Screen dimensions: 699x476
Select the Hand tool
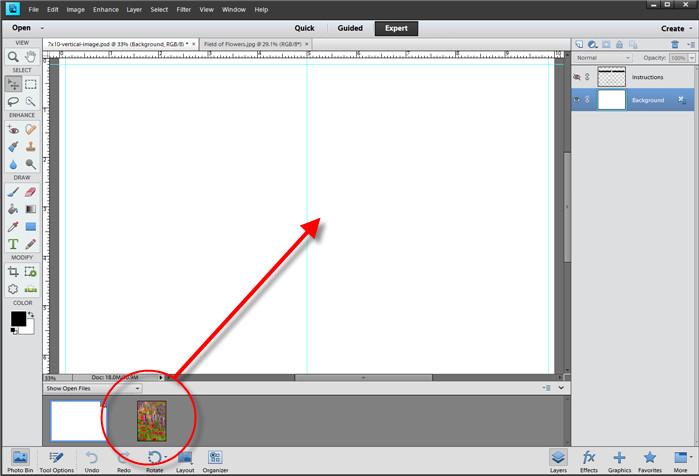pos(30,57)
